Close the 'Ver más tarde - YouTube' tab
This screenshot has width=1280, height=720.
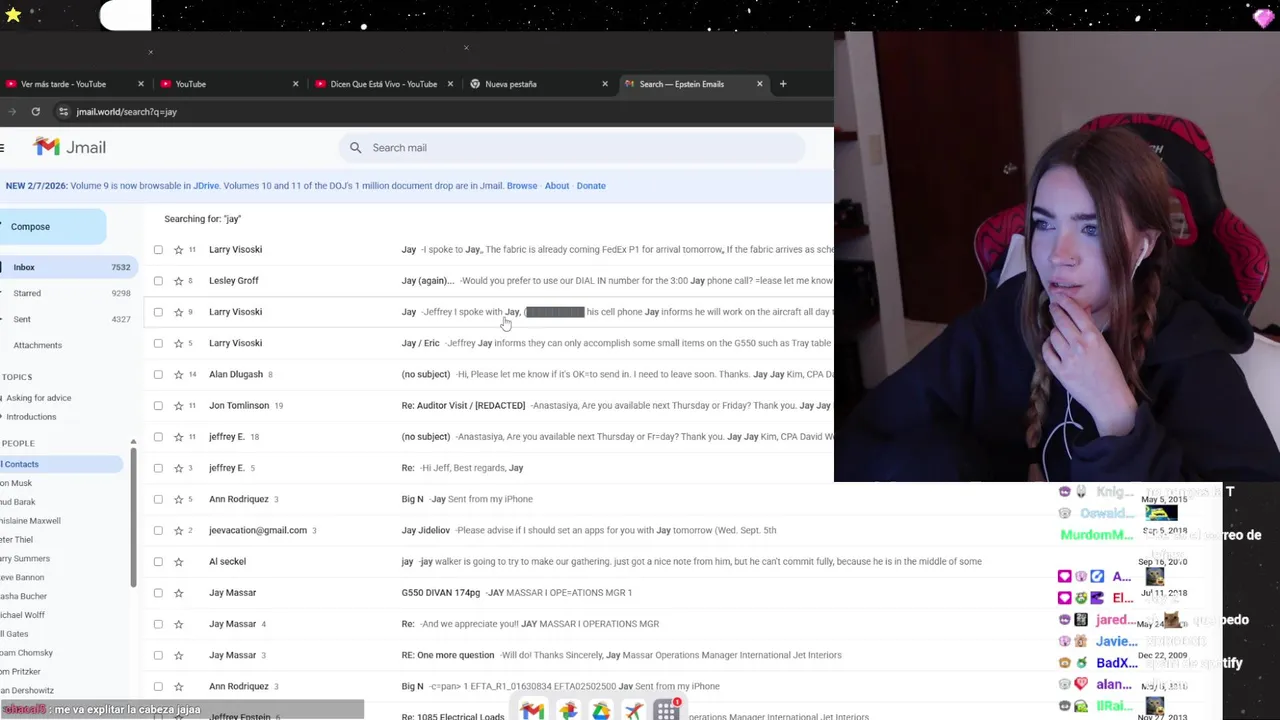click(140, 84)
